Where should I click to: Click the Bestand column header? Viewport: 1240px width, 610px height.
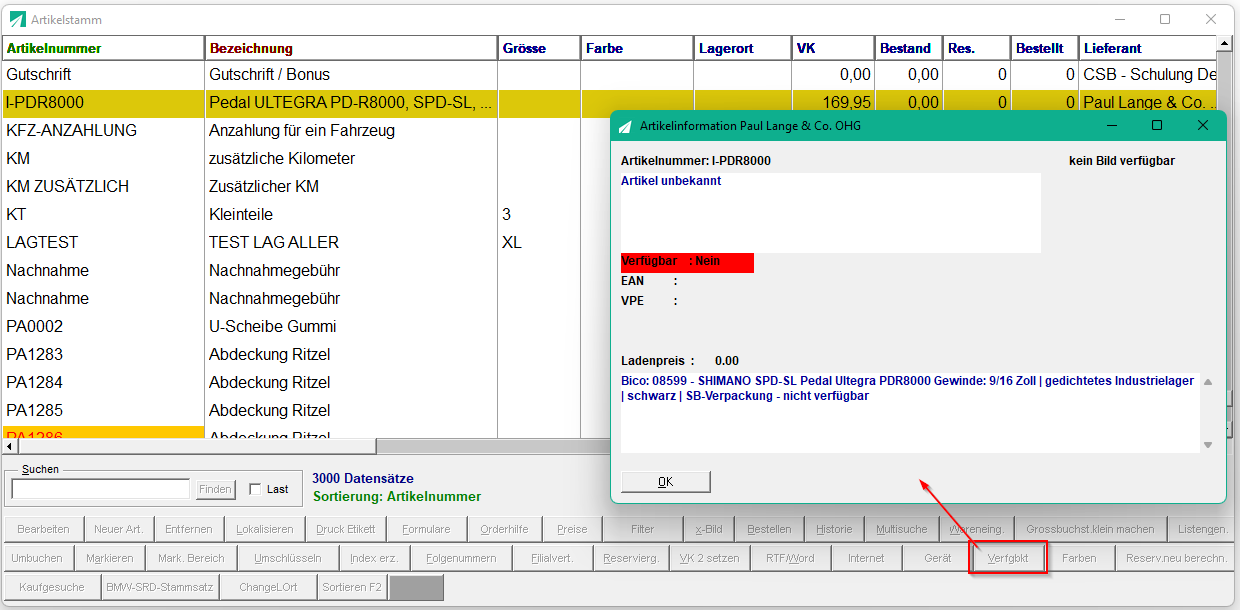pyautogui.click(x=909, y=48)
